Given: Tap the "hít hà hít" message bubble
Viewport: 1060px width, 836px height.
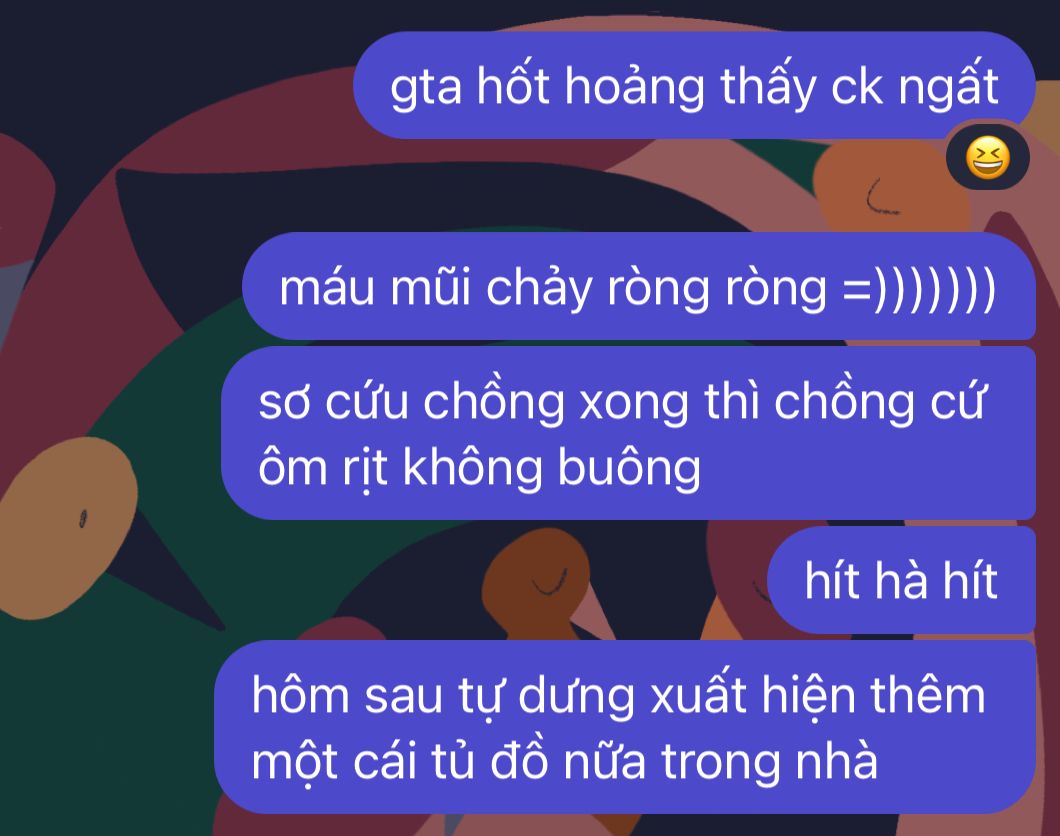Looking at the screenshot, I should point(901,580).
